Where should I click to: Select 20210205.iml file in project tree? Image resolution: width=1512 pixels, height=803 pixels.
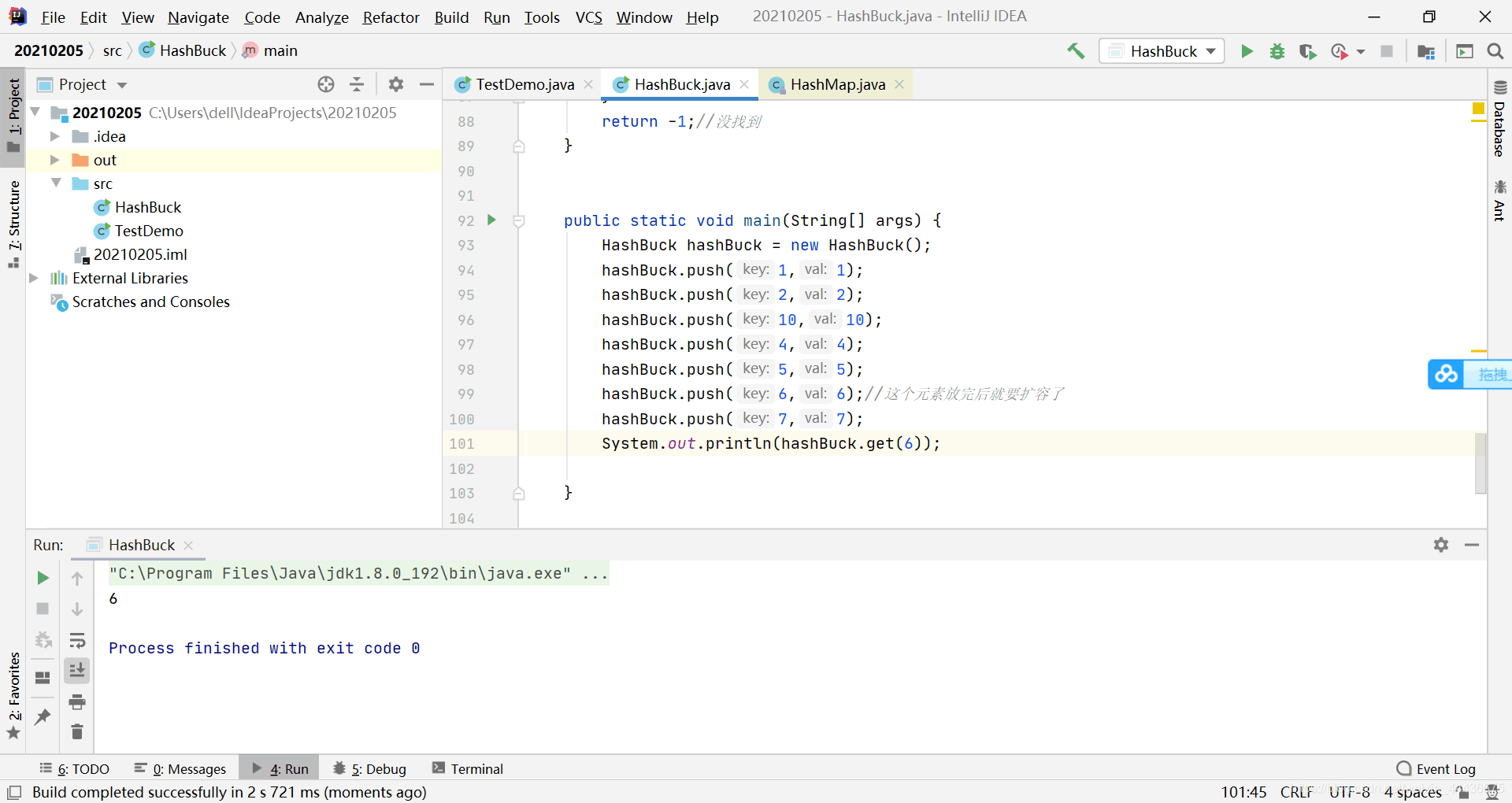[x=140, y=254]
